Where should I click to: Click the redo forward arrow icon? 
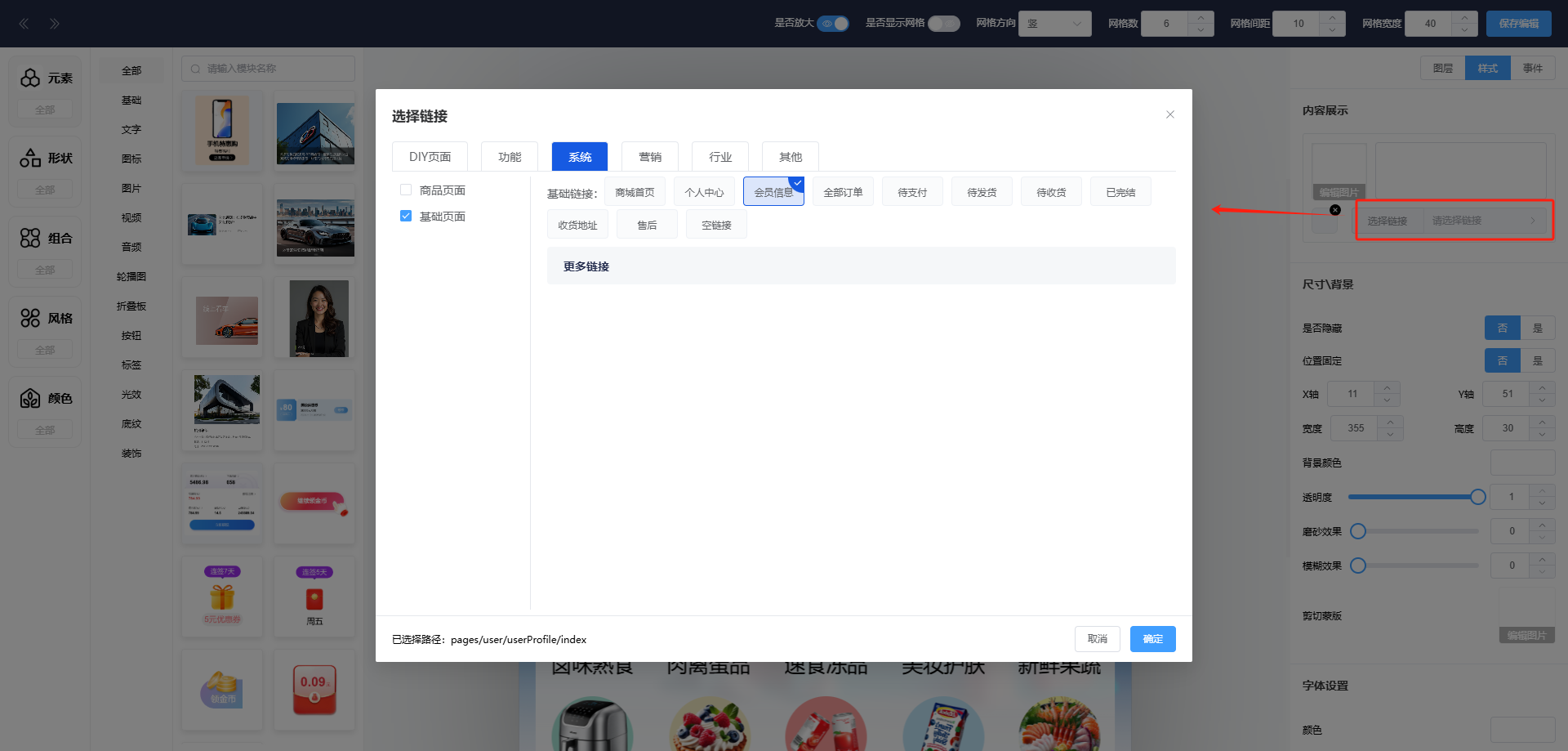tap(54, 24)
